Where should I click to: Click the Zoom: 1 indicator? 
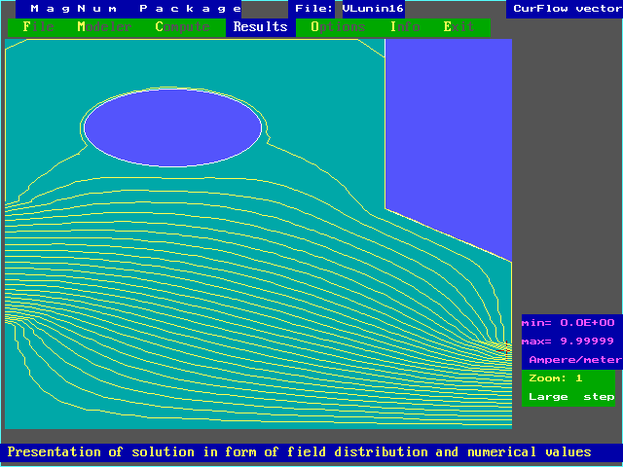click(555, 378)
